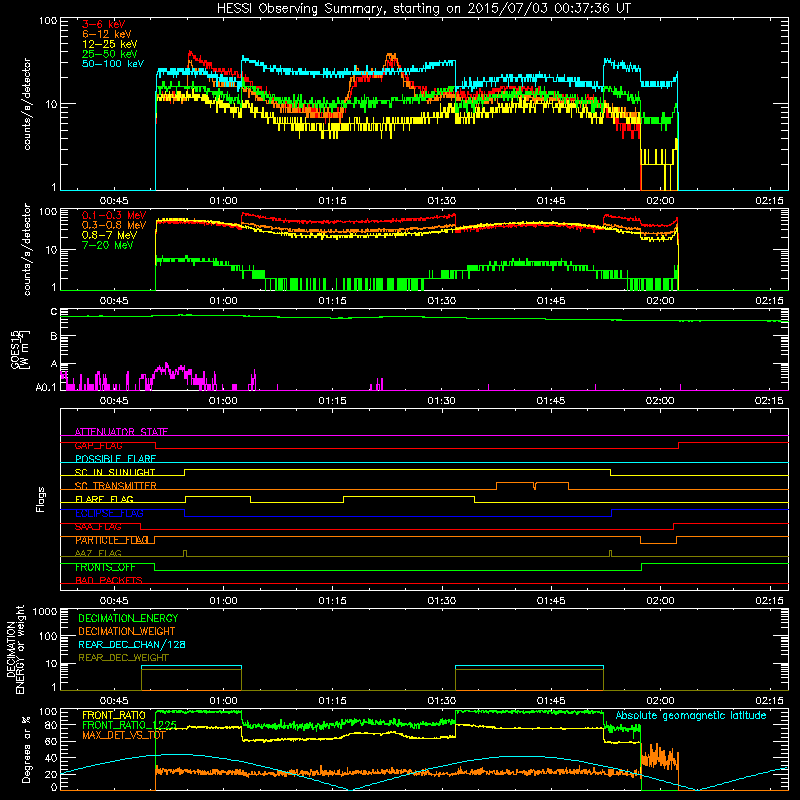Select the 3-6 keV legend label
This screenshot has height=800, width=800.
click(104, 24)
